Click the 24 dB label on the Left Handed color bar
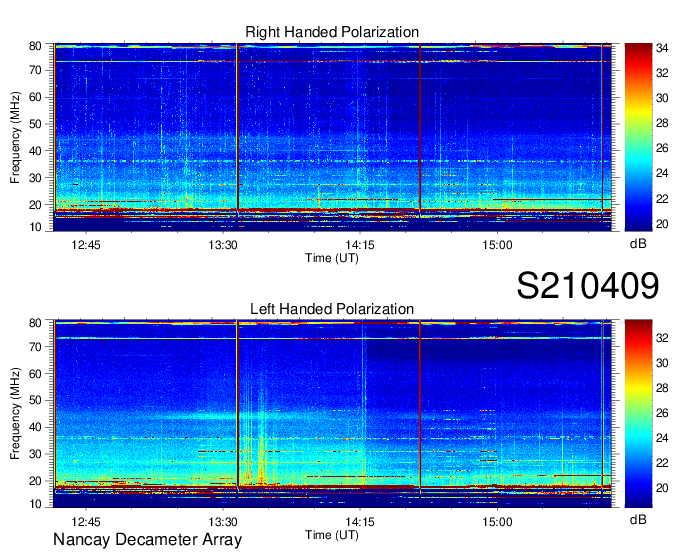Screen dimensions: 680x552 click(662, 438)
